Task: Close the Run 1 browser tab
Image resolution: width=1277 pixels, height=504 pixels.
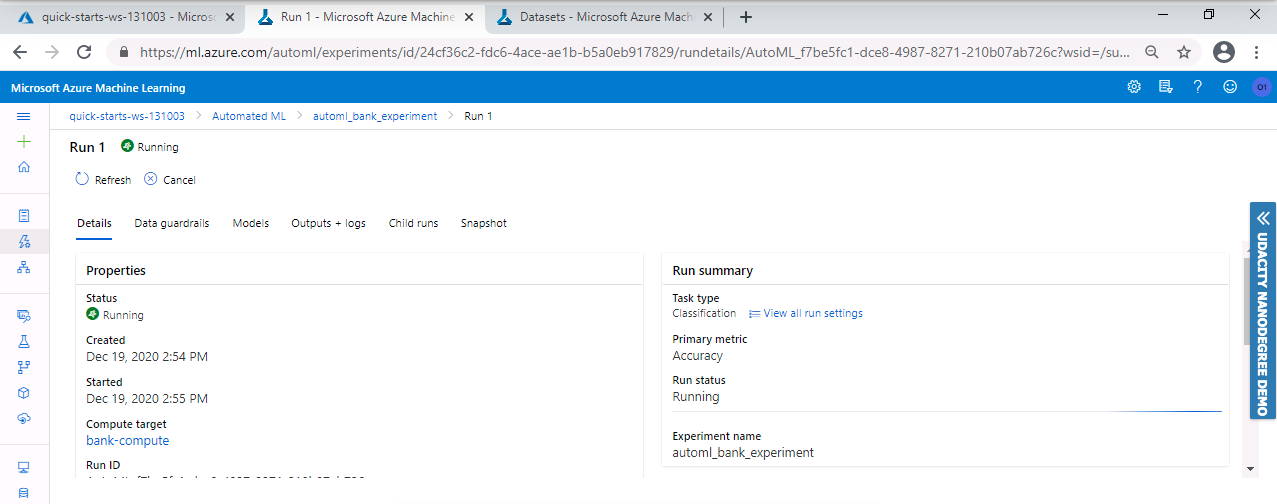Action: tap(469, 17)
